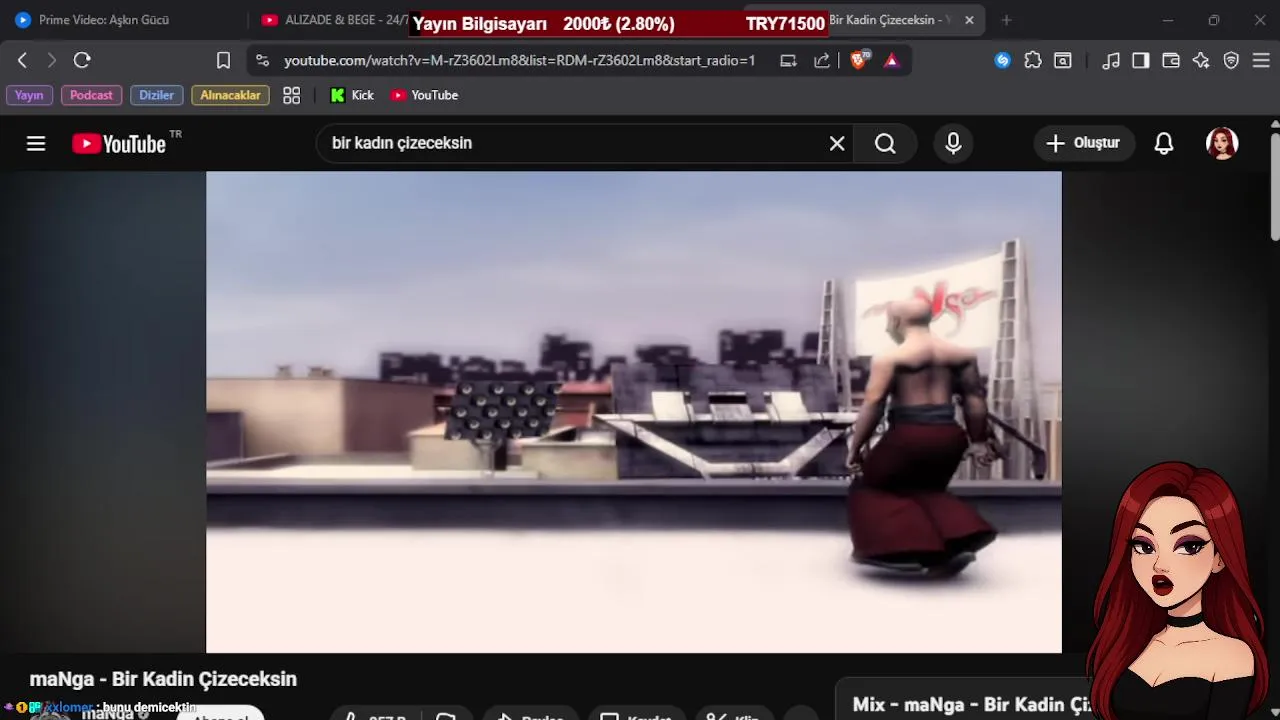Click the video player to pause
The height and width of the screenshot is (720, 1280).
pyautogui.click(x=634, y=412)
